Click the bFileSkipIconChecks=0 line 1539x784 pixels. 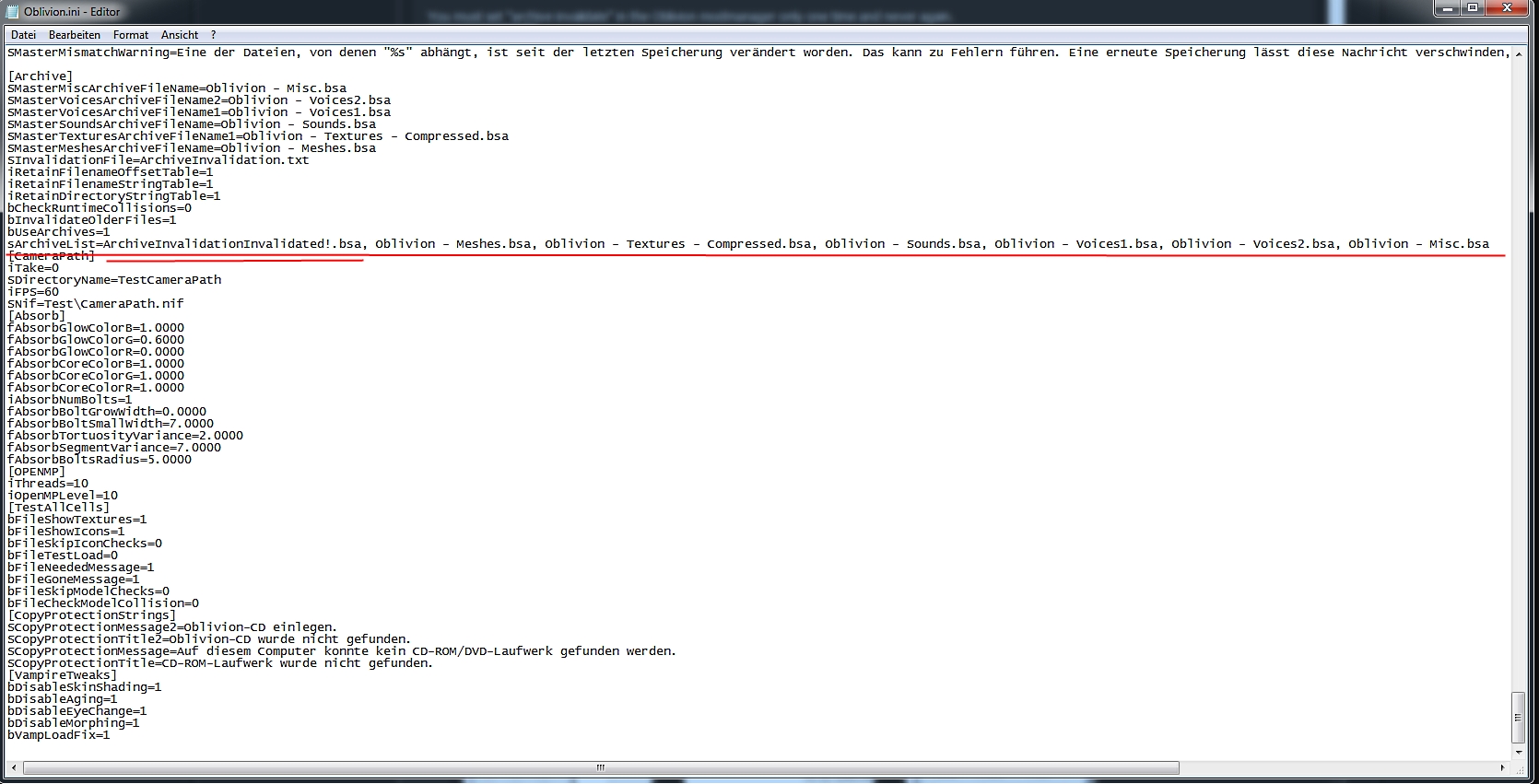click(85, 544)
